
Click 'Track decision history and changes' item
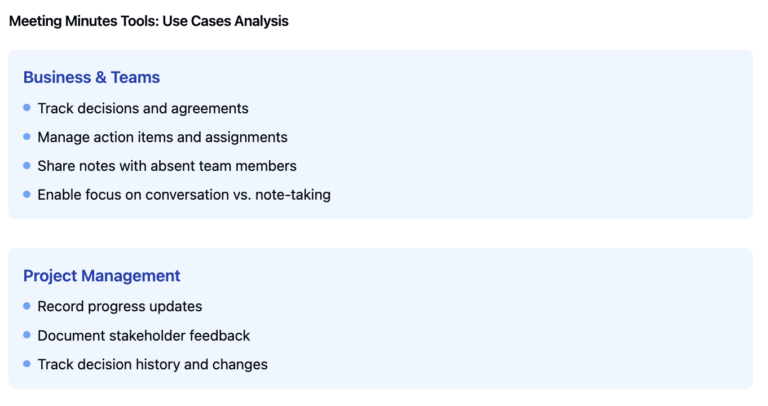point(152,365)
